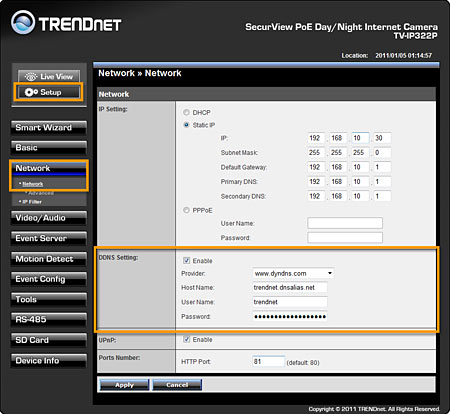Click the Apply button
This screenshot has height=414, width=450.
124,385
